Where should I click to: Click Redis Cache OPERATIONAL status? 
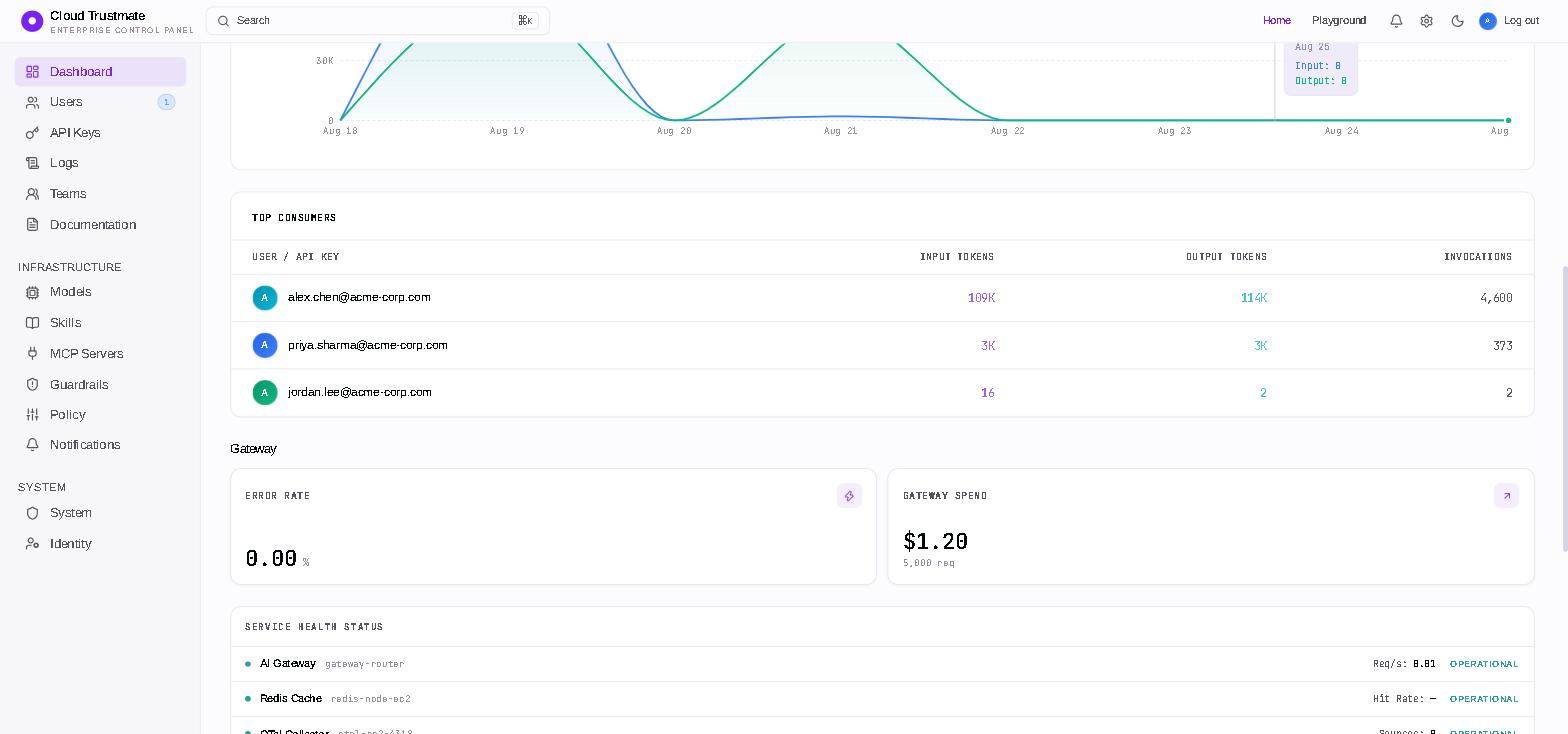(x=1484, y=699)
